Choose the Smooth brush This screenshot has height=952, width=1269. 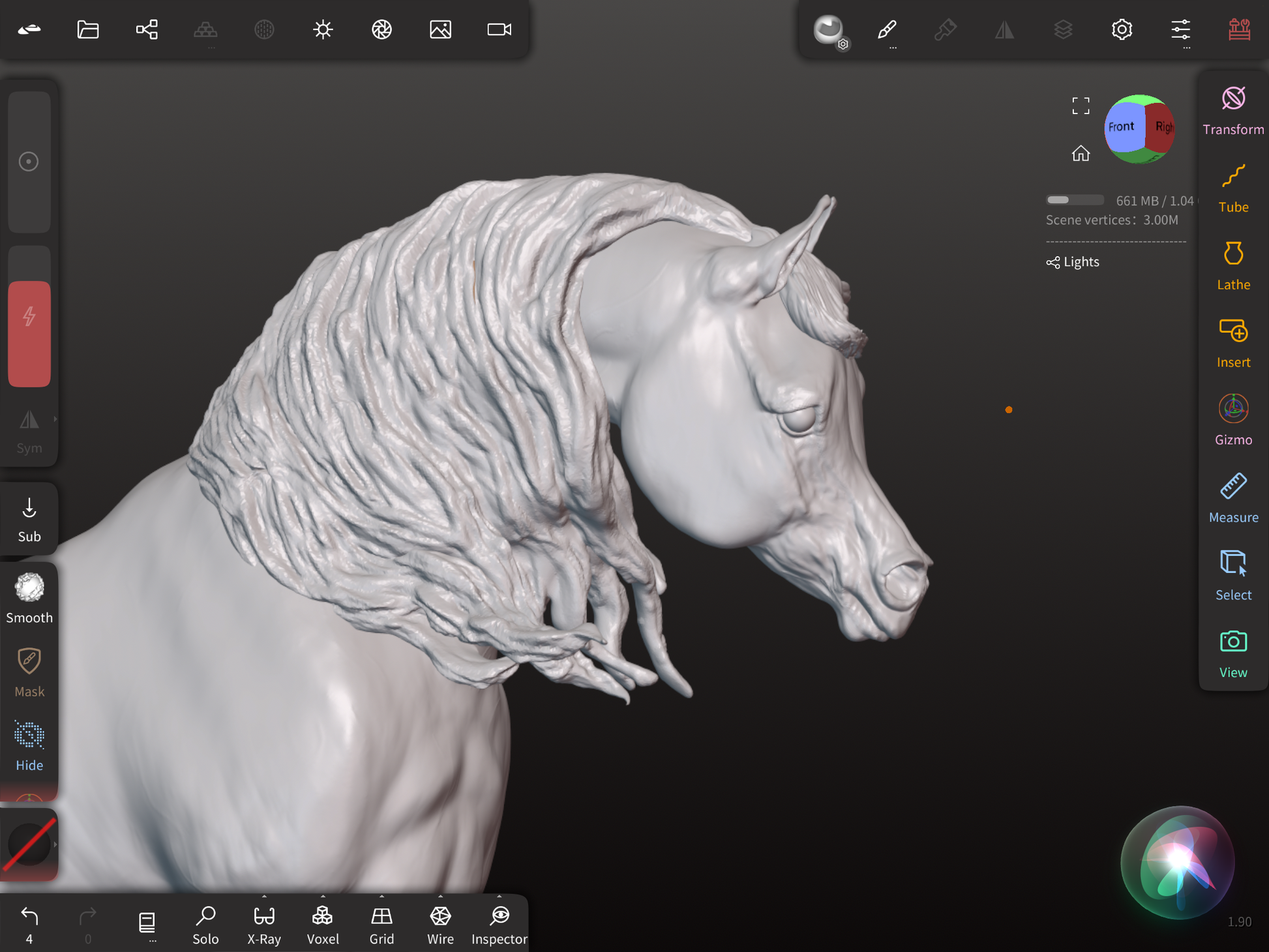tap(29, 597)
